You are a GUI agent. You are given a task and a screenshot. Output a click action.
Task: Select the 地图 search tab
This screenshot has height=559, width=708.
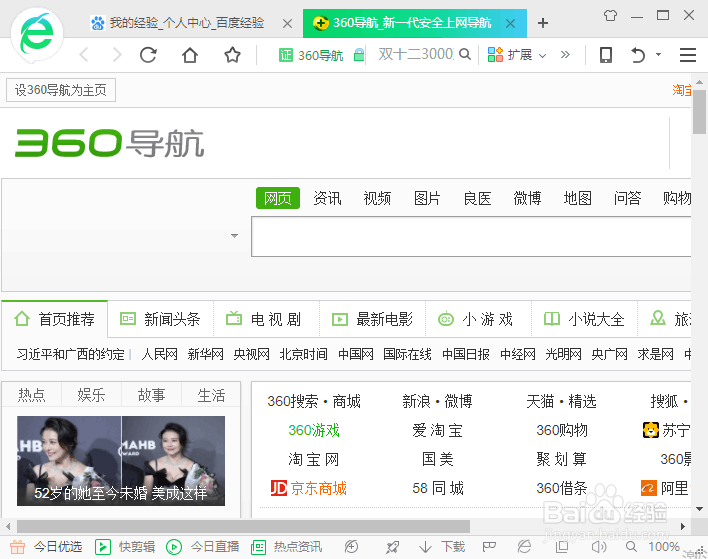[x=578, y=198]
